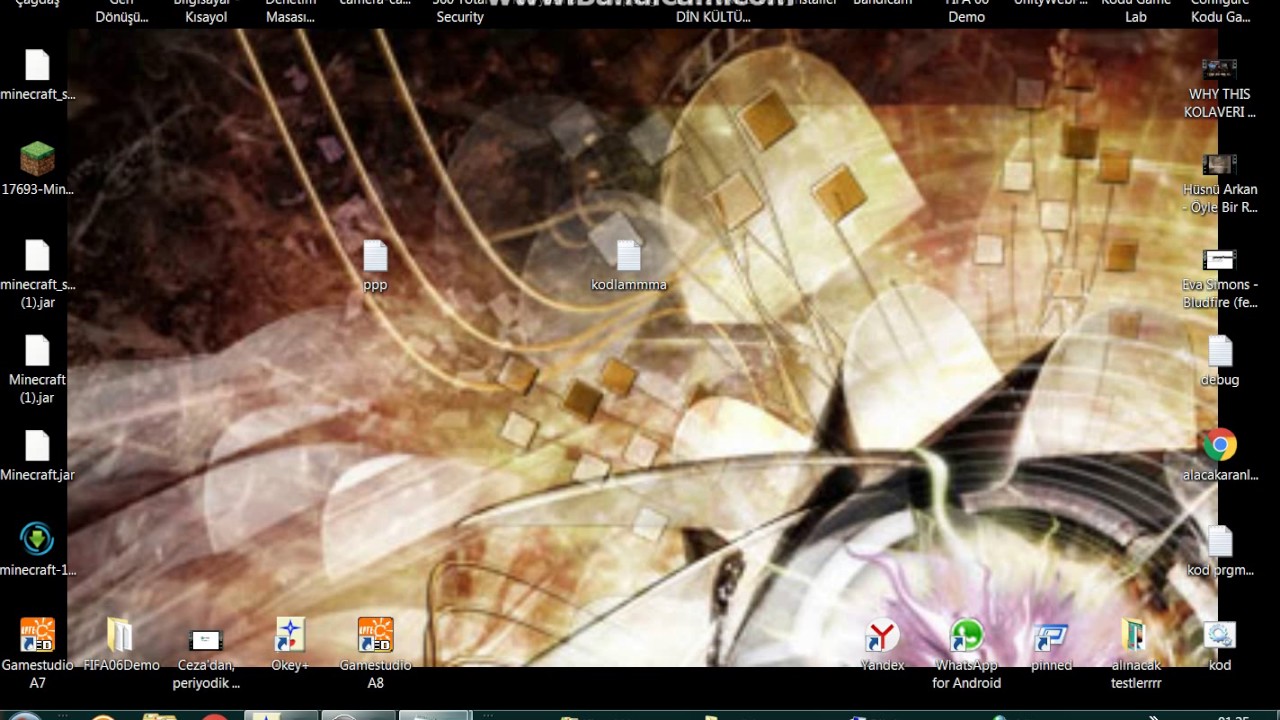Select the minecraft_s... (1).jar file

[x=37, y=256]
